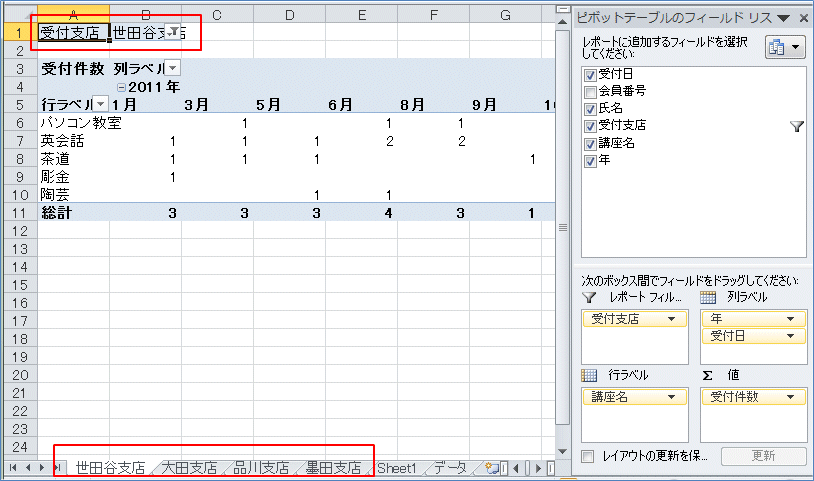Screen dimensions: 814x481
Task: Switch to the 品川支店 sheet tab
Action: pos(261,468)
